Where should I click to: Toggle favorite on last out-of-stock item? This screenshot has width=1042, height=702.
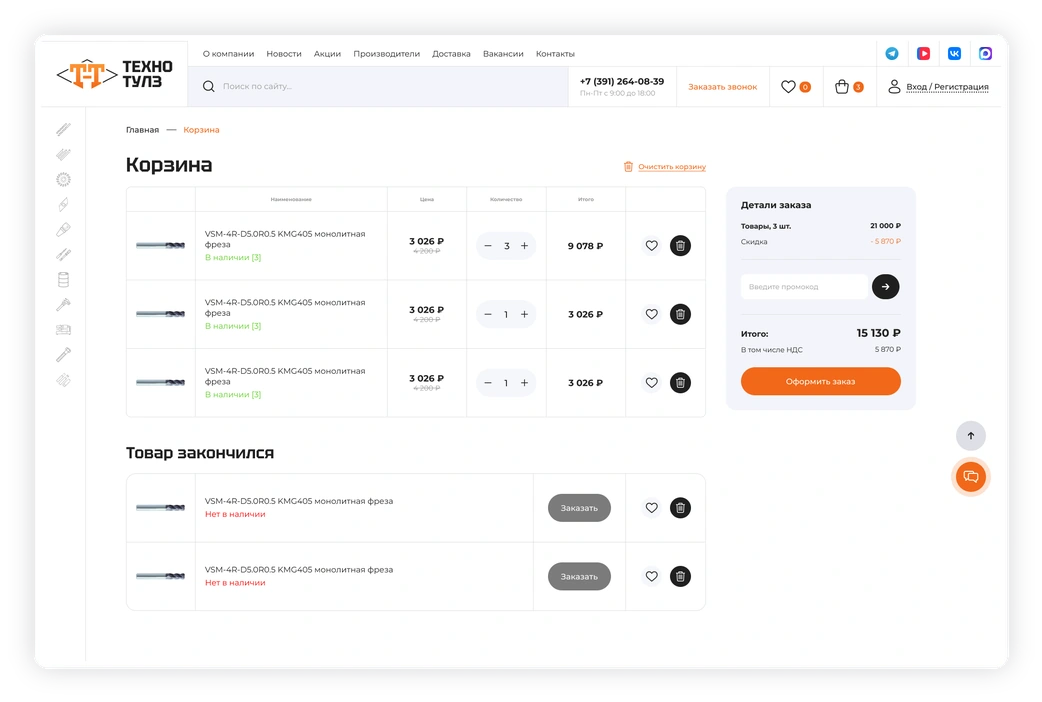click(x=651, y=576)
